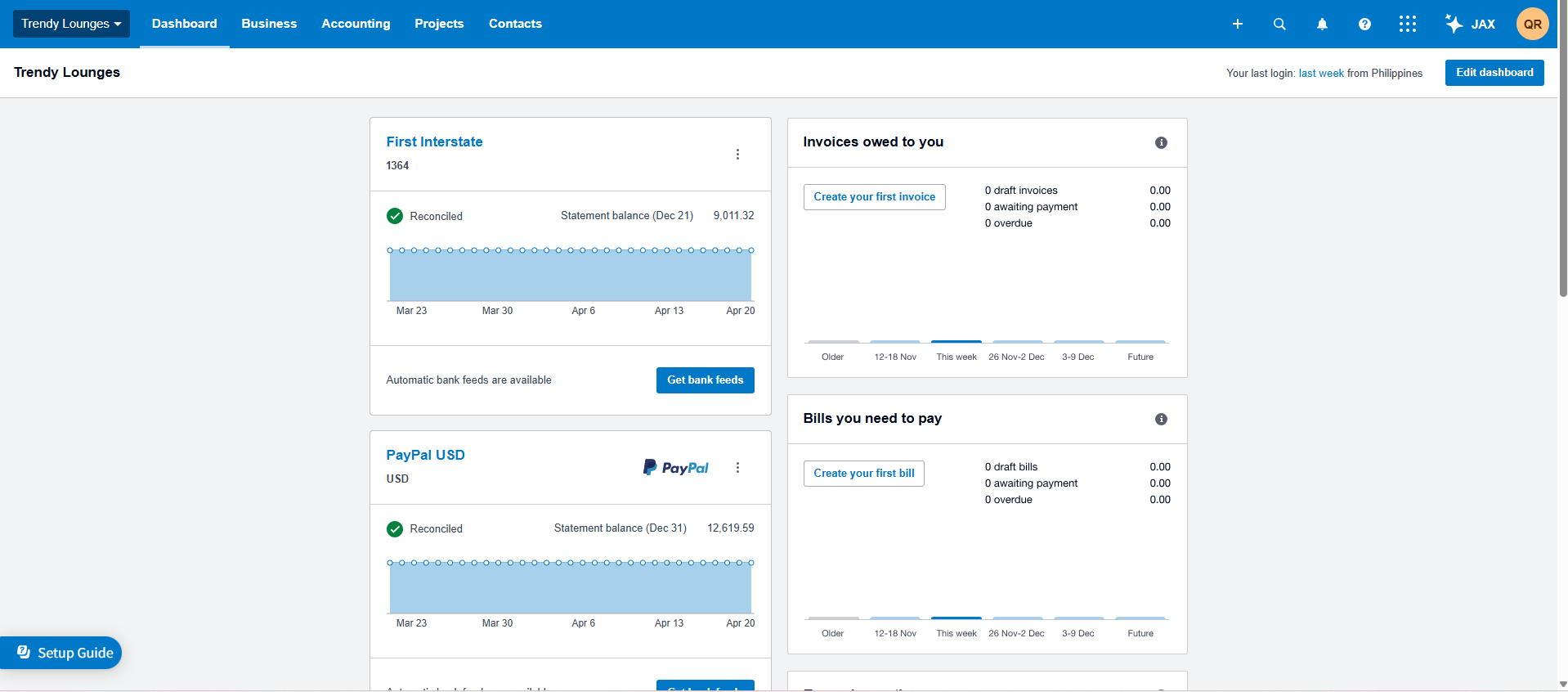This screenshot has height=692, width=1568.
Task: Click the account number 1364
Action: click(397, 165)
